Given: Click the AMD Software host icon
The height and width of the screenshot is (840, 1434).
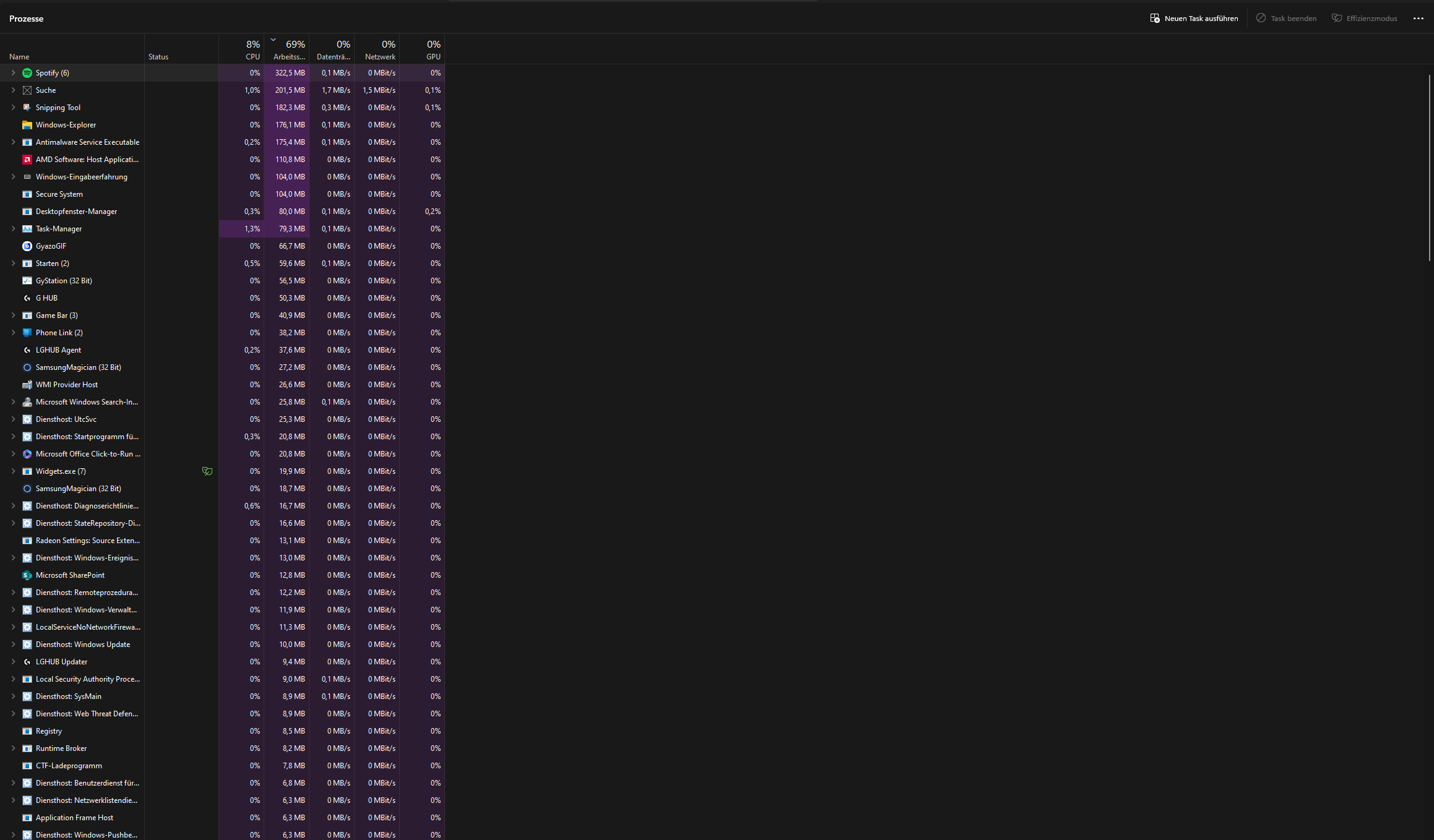Looking at the screenshot, I should click(27, 160).
